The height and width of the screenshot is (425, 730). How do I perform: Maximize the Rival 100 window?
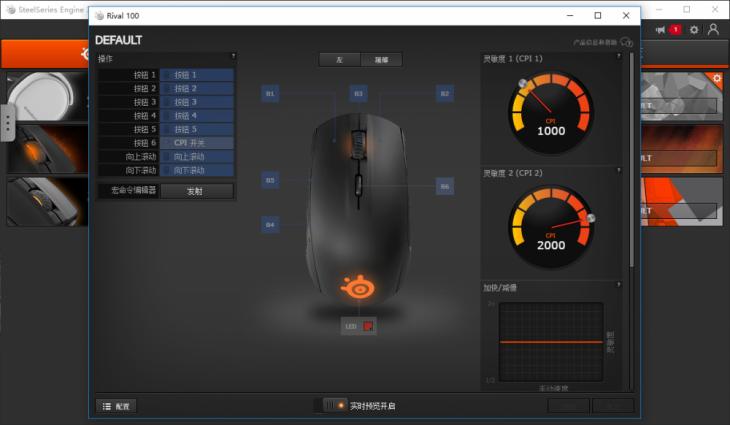click(x=598, y=15)
